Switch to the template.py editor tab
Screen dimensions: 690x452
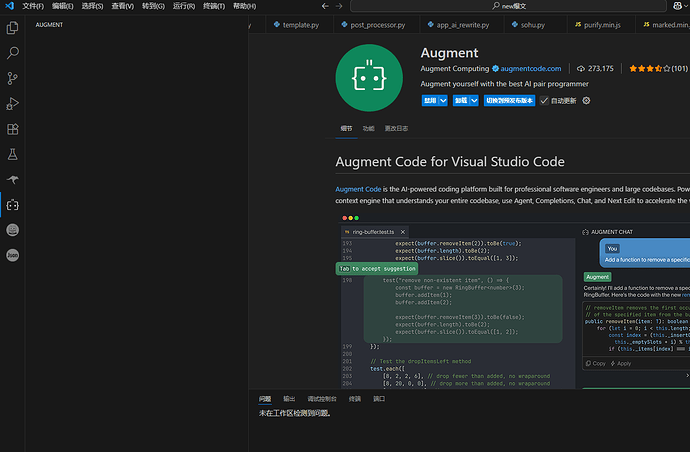click(x=300, y=25)
